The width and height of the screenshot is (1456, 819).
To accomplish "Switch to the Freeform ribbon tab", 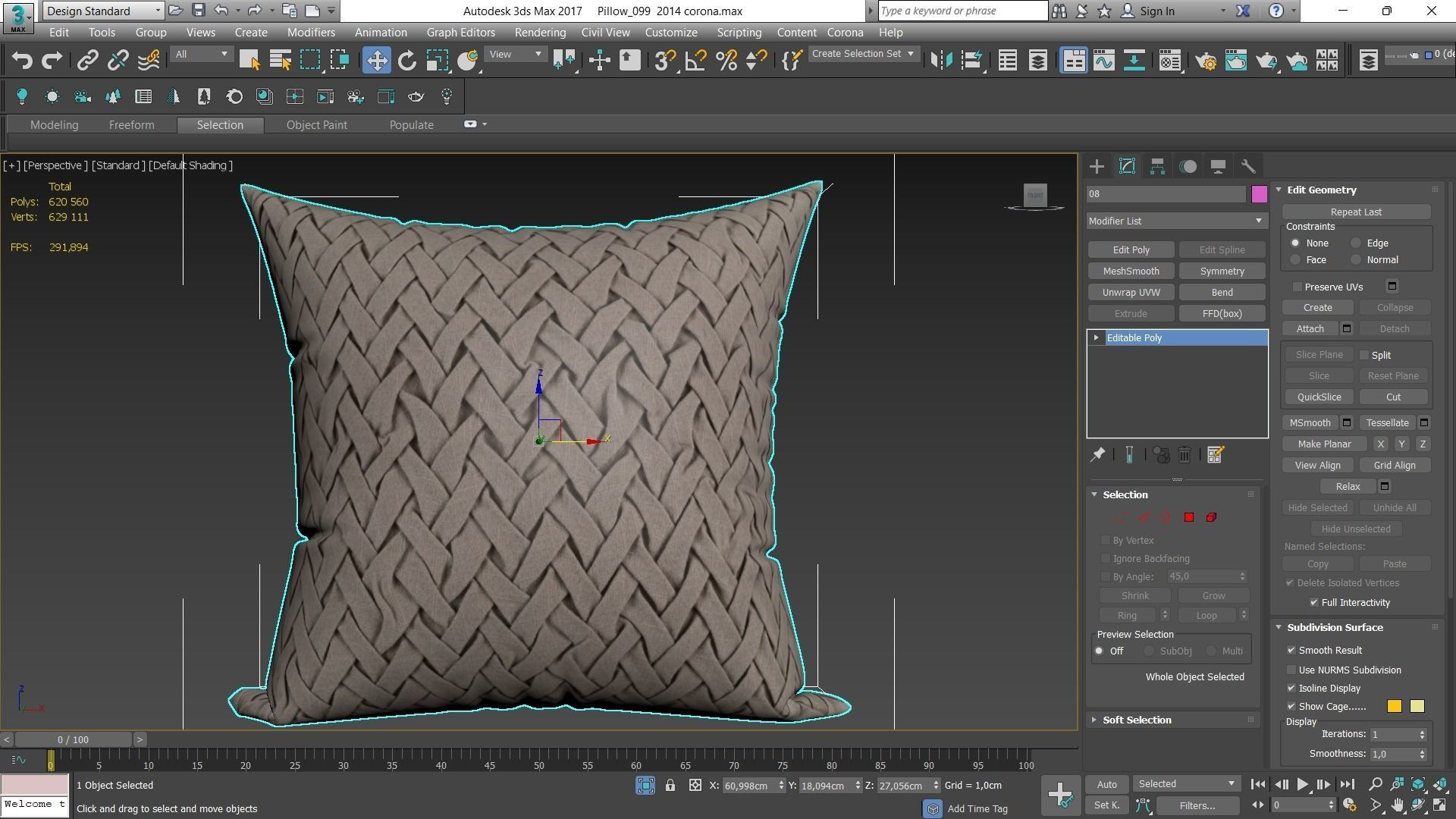I will coord(131,124).
